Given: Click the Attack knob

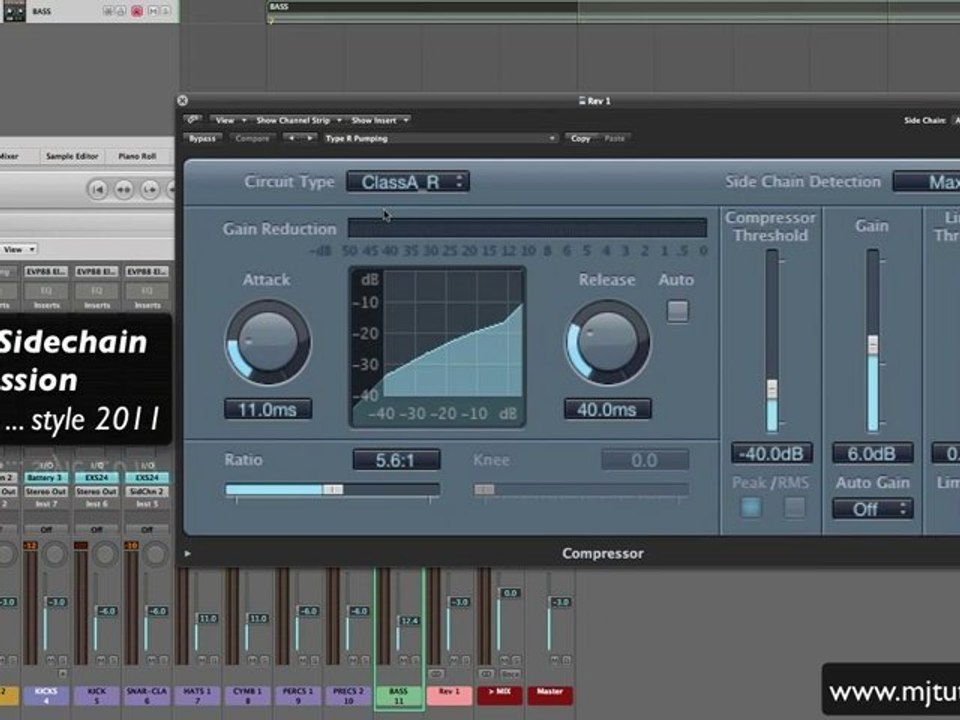Looking at the screenshot, I should click(268, 342).
